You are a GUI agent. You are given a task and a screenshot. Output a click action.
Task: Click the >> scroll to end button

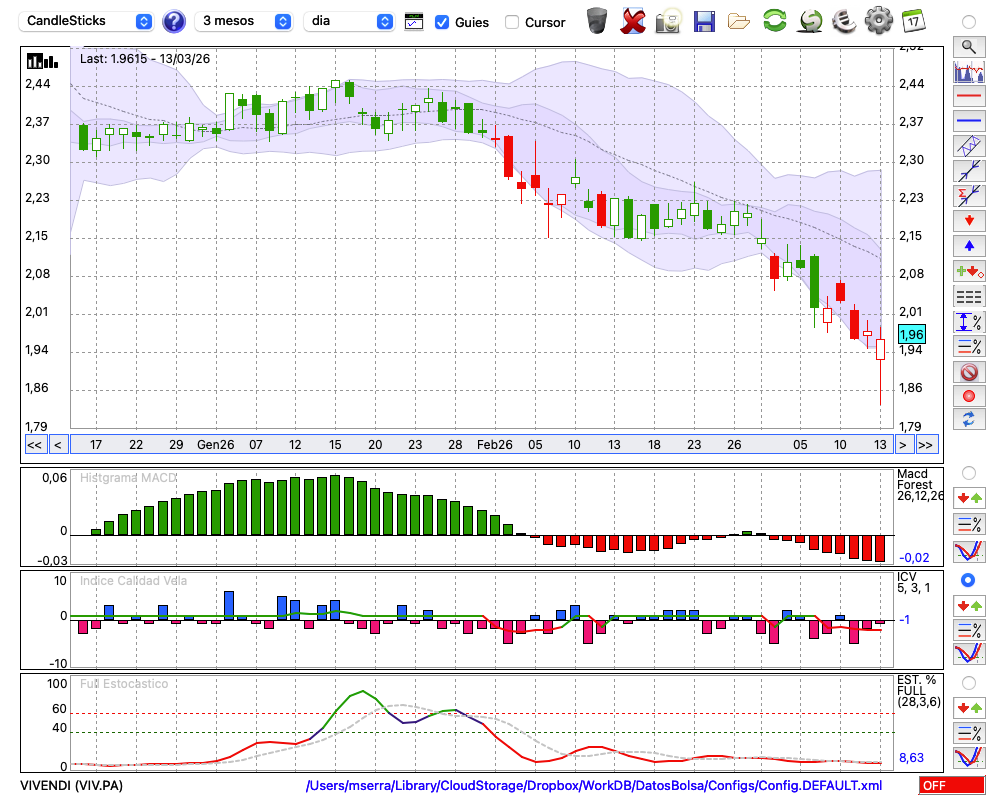926,445
